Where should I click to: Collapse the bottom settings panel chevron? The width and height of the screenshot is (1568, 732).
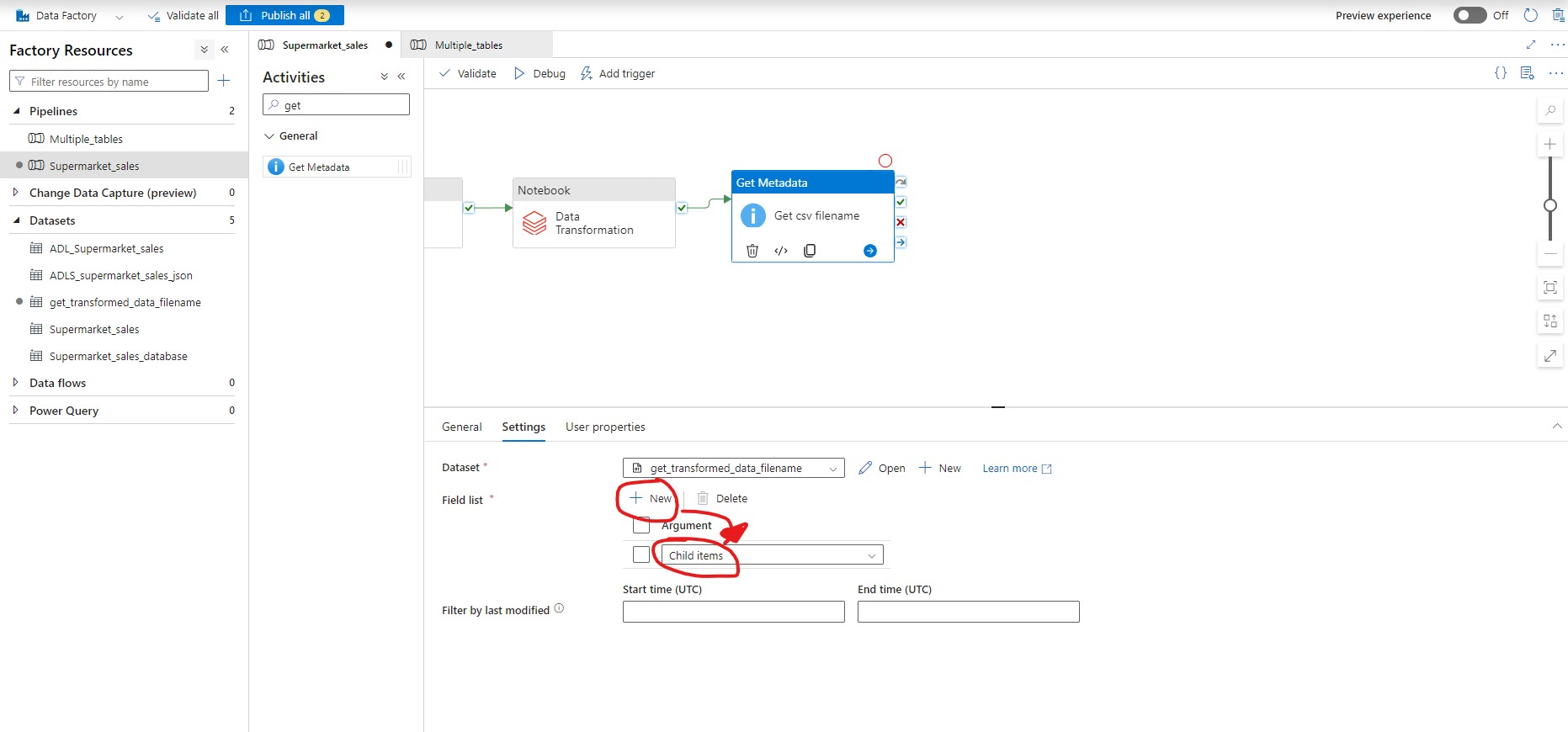coord(1556,427)
